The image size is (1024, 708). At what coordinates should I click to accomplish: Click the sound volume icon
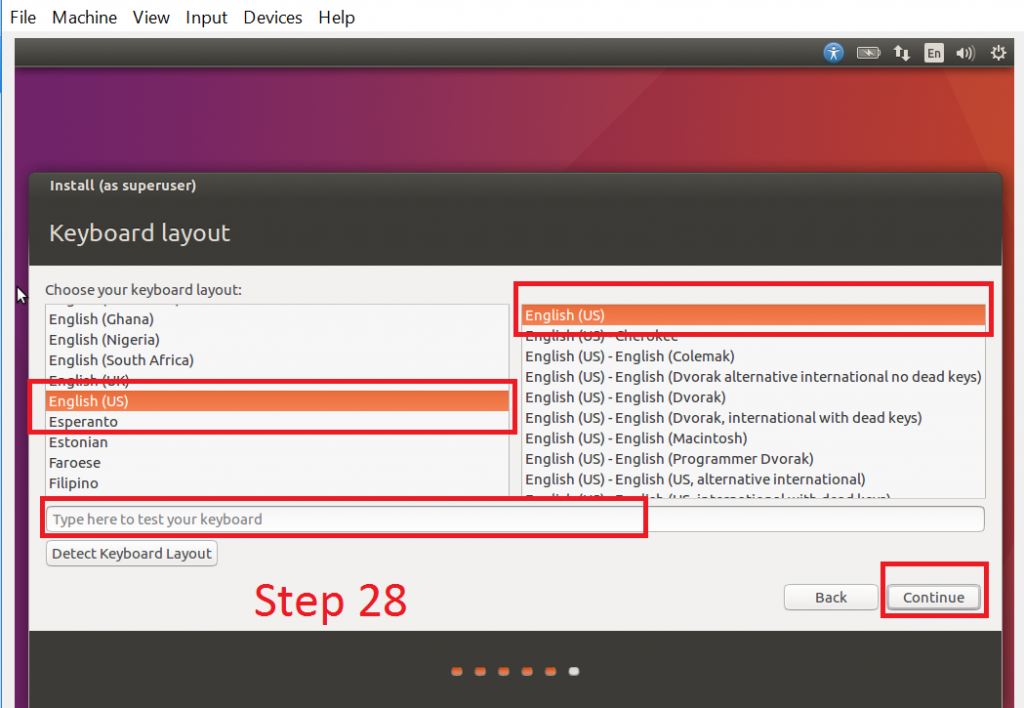click(965, 53)
